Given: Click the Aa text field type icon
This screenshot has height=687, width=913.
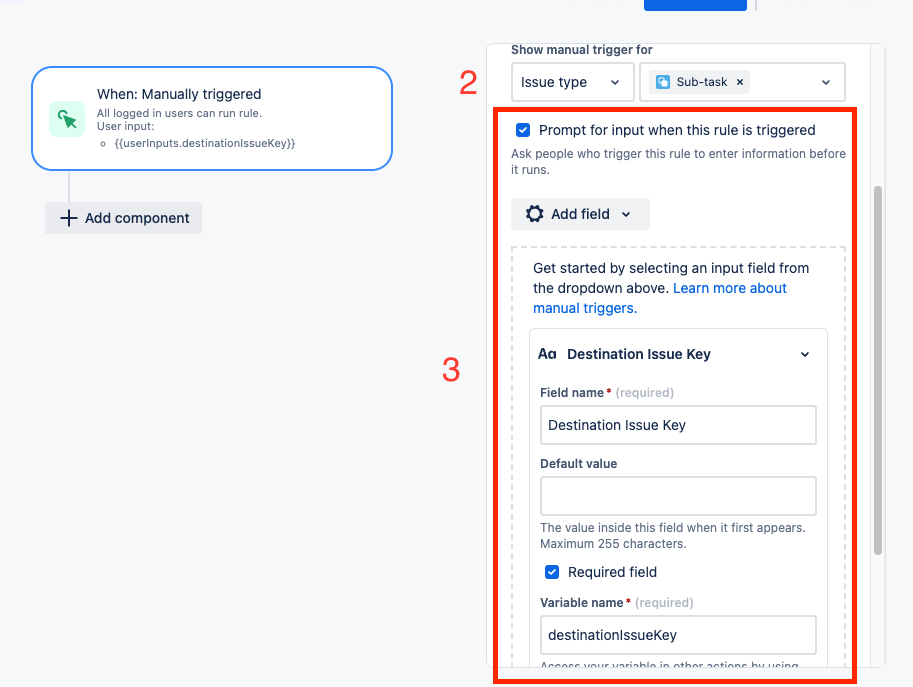Looking at the screenshot, I should [547, 354].
